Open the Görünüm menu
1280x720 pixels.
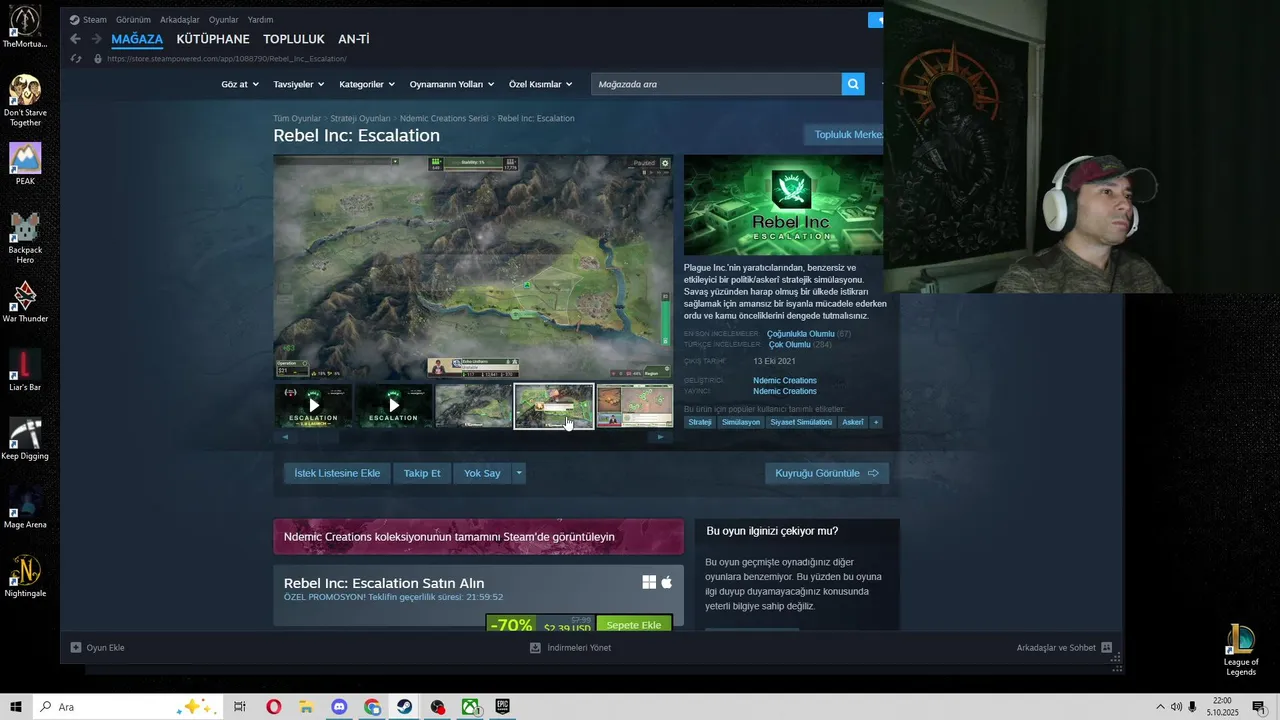coord(133,19)
